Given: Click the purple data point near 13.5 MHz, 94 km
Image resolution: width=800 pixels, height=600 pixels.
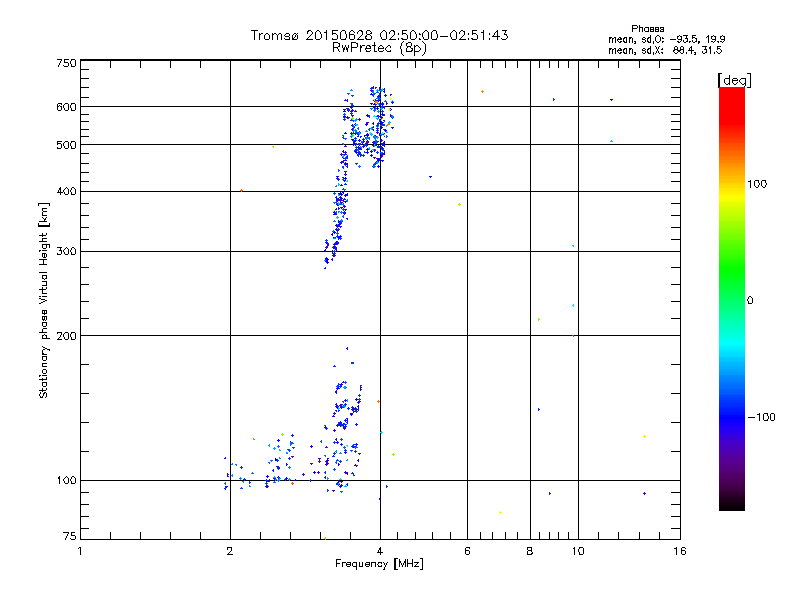Looking at the screenshot, I should pyautogui.click(x=644, y=493).
